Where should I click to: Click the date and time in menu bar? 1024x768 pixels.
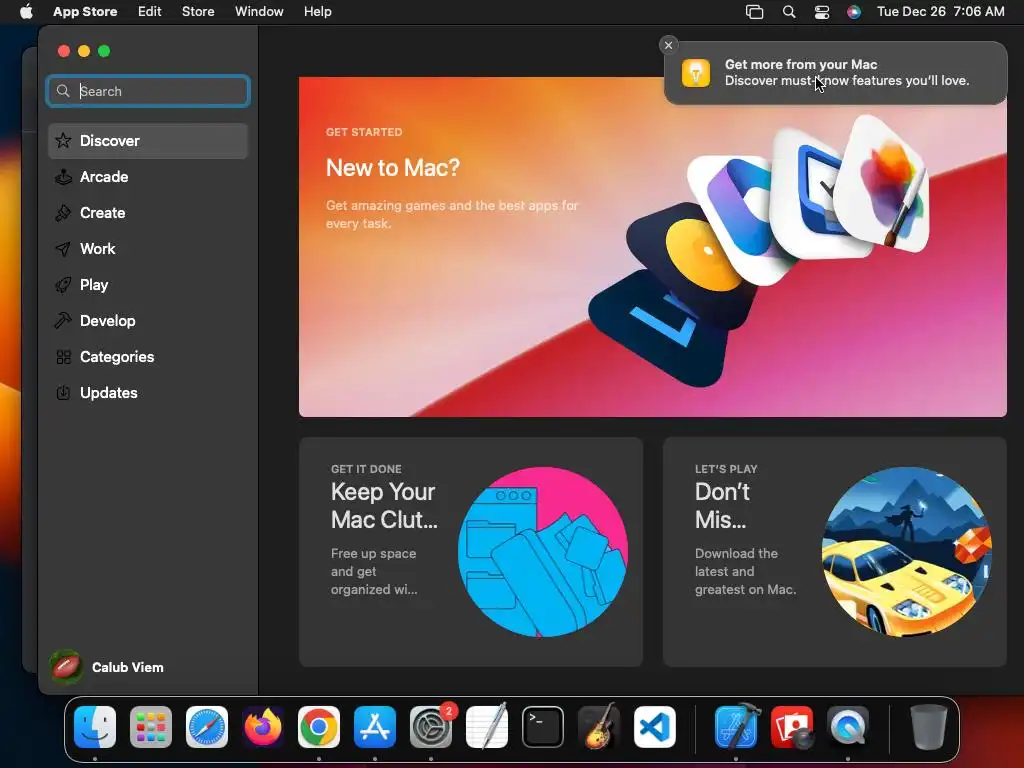[x=940, y=12]
